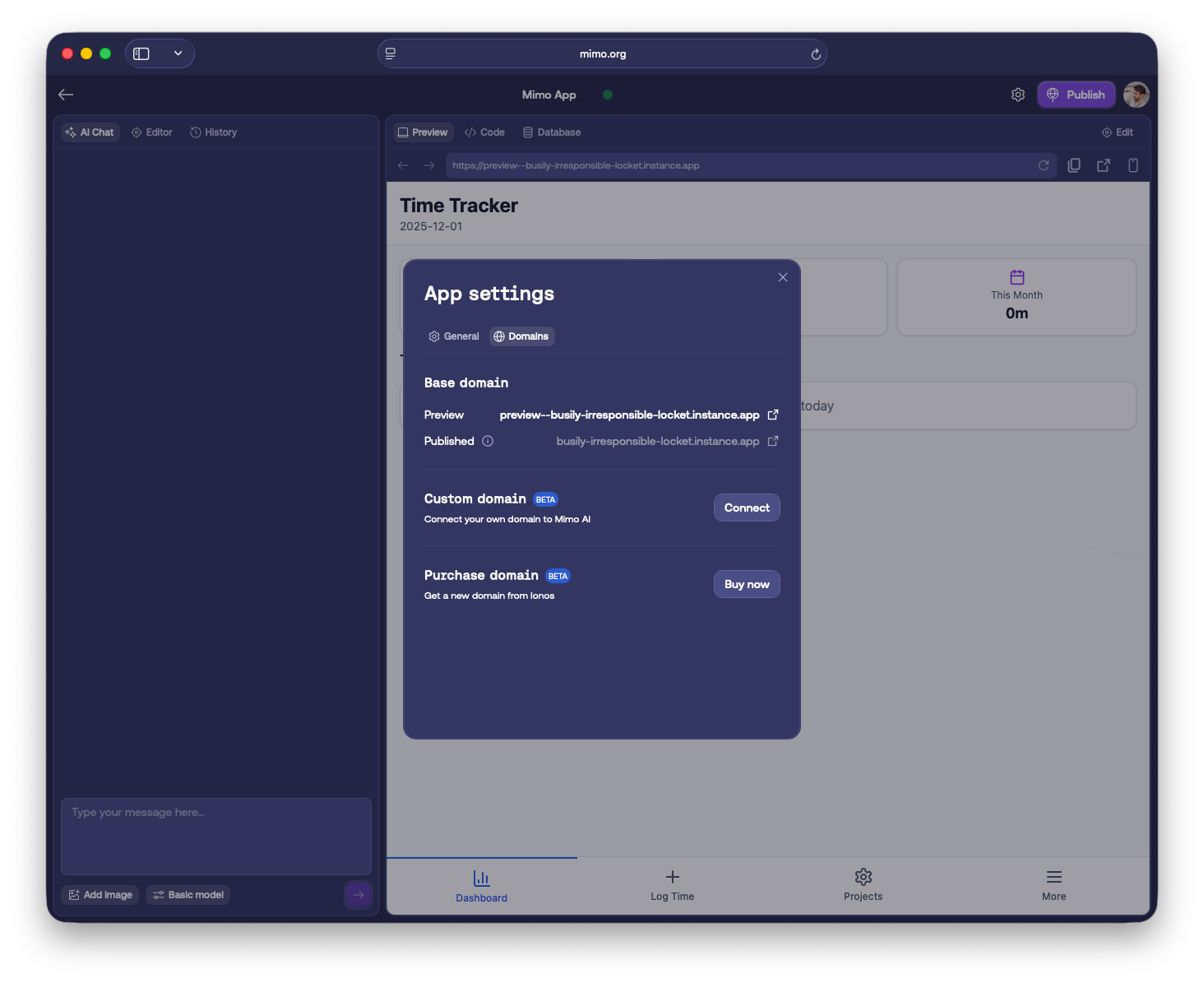Viewport: 1204px width, 983px height.
Task: Toggle mobile device preview icon
Action: click(1132, 165)
